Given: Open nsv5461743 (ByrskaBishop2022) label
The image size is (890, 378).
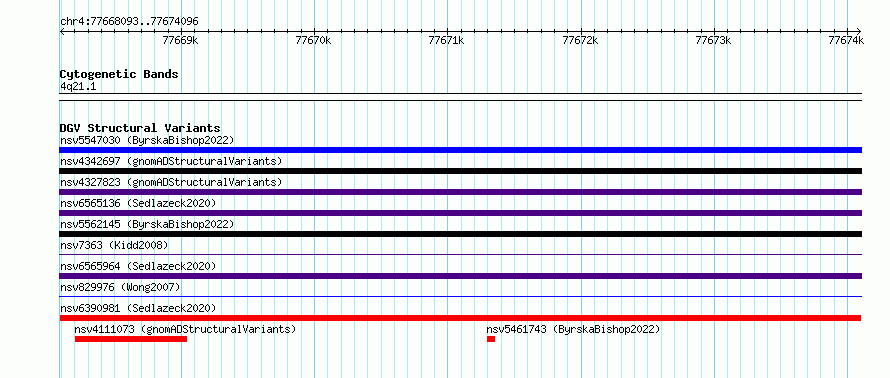Looking at the screenshot, I should 573,329.
